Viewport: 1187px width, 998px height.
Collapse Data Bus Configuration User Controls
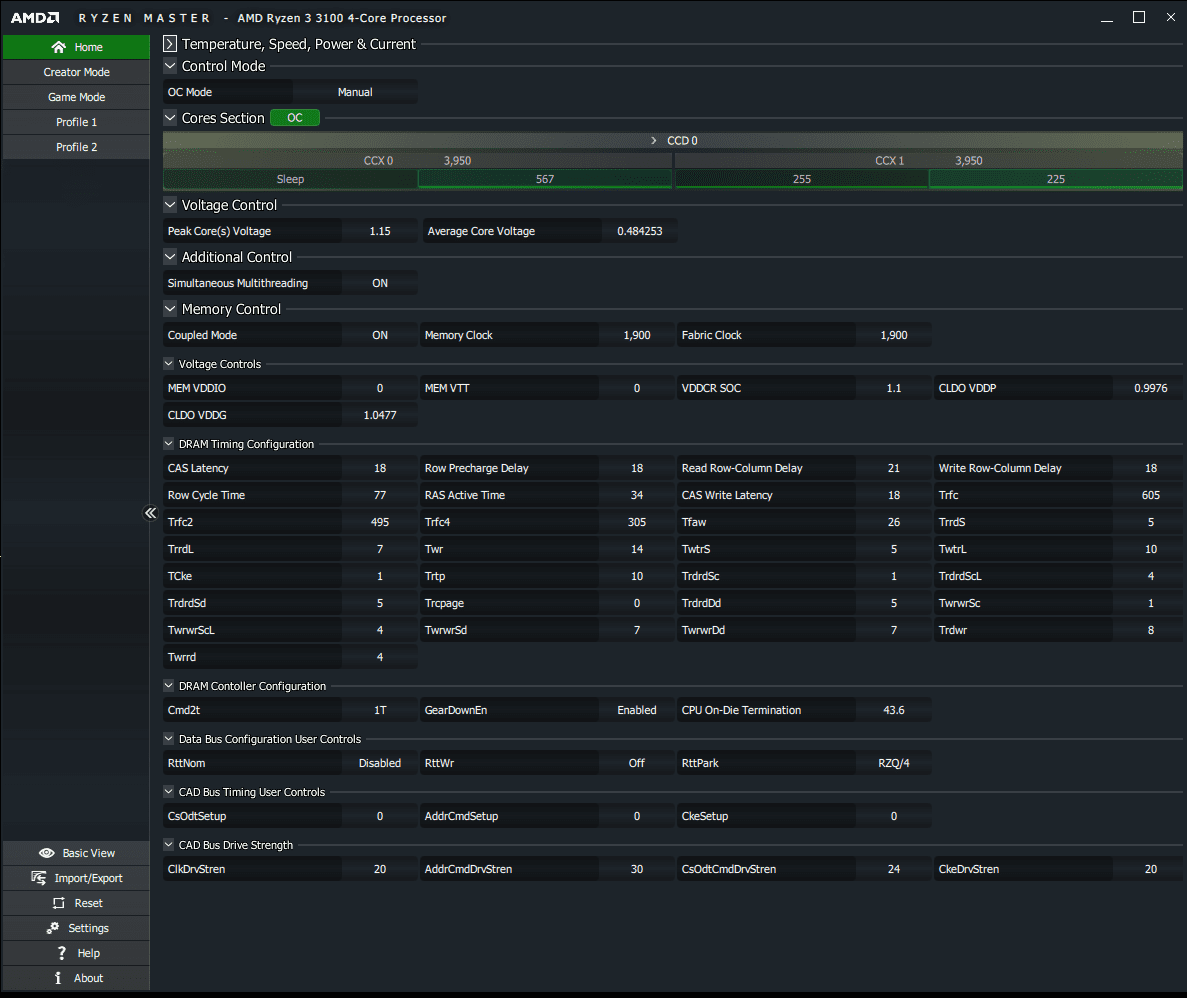[x=169, y=738]
